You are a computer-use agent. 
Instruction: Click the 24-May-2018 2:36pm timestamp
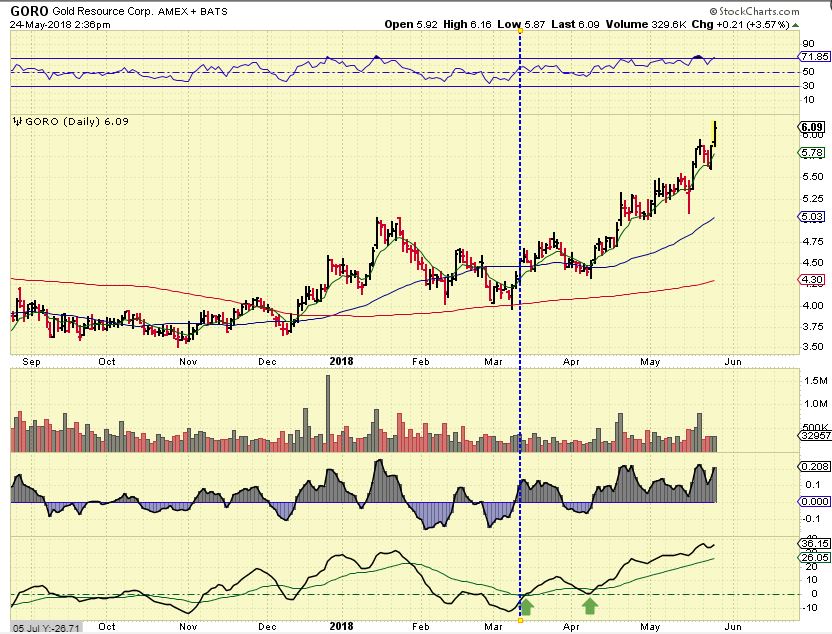(x=60, y=24)
